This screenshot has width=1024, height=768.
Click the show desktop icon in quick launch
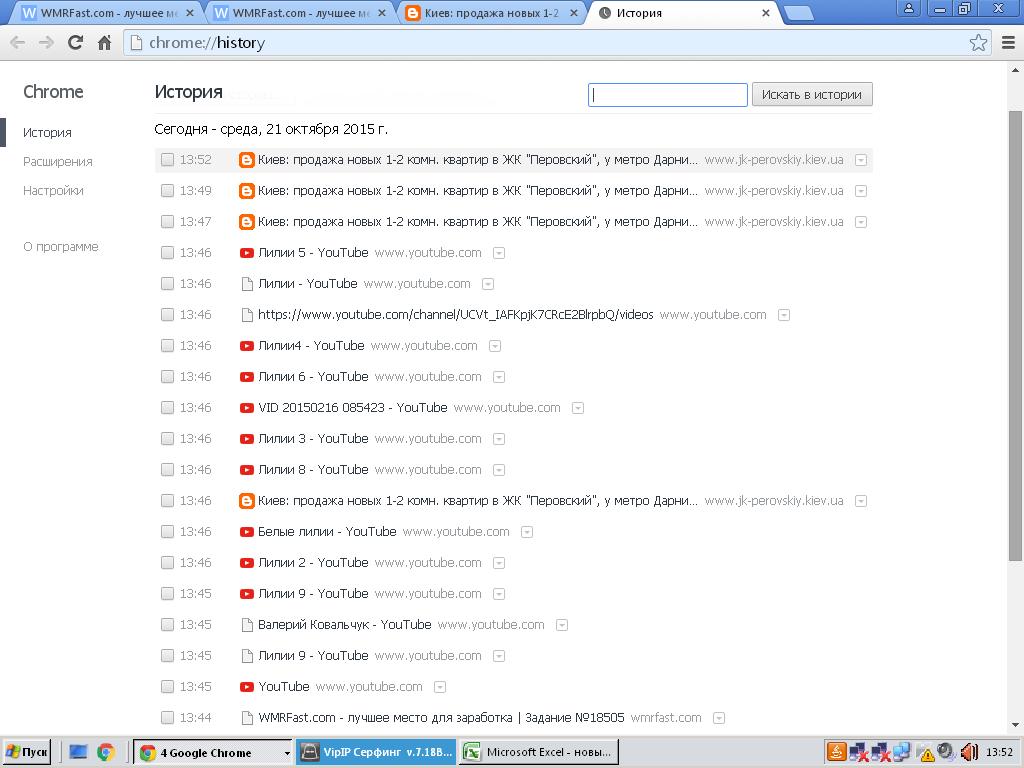[78, 752]
